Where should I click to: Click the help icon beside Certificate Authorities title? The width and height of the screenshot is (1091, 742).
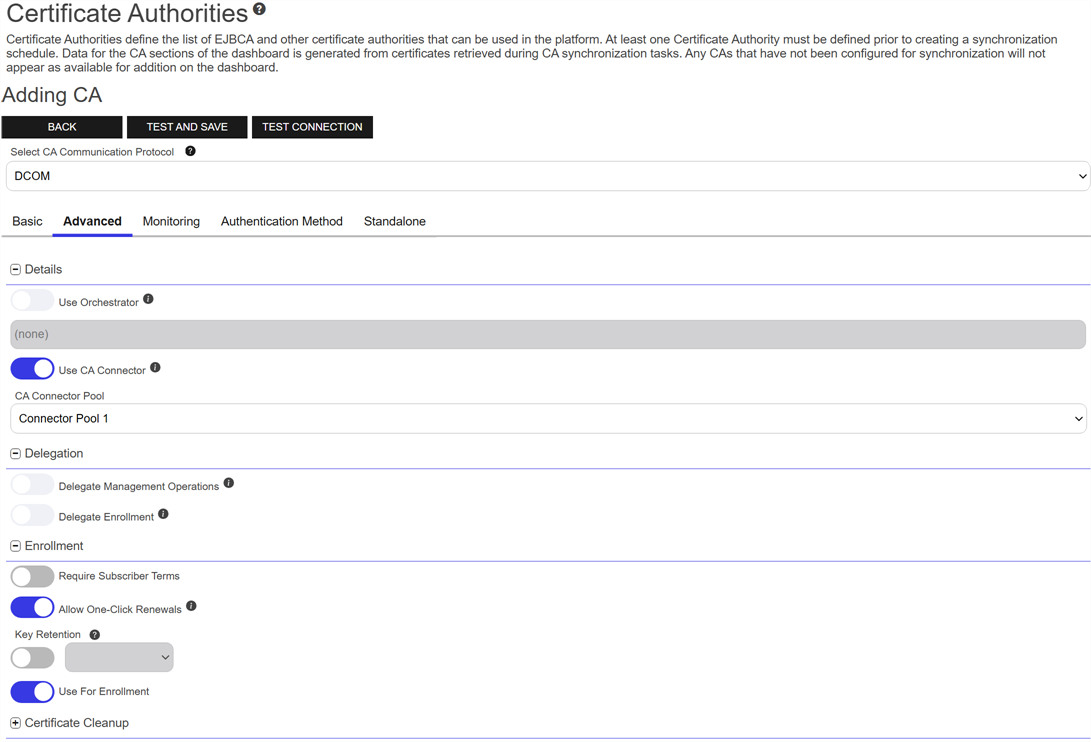point(259,9)
